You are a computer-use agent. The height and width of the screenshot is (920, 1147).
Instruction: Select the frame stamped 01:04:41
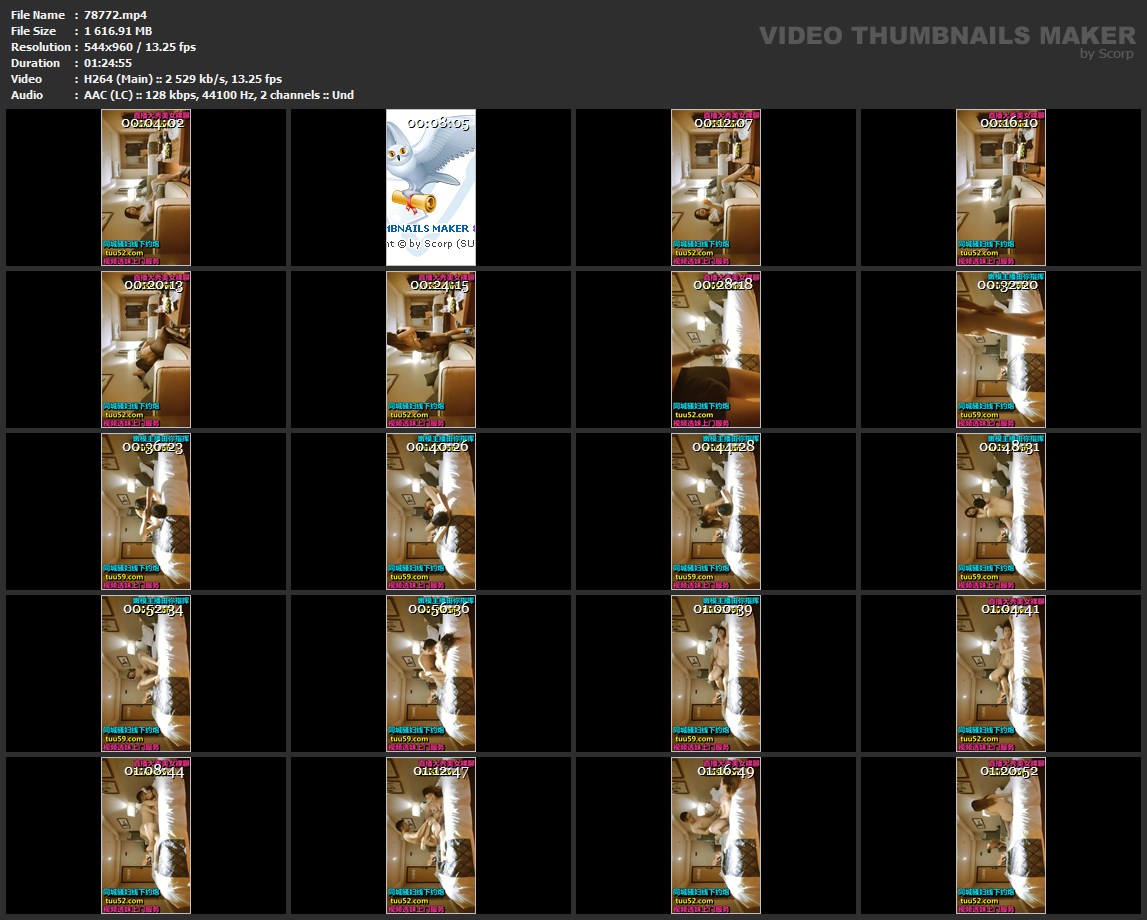click(1001, 674)
